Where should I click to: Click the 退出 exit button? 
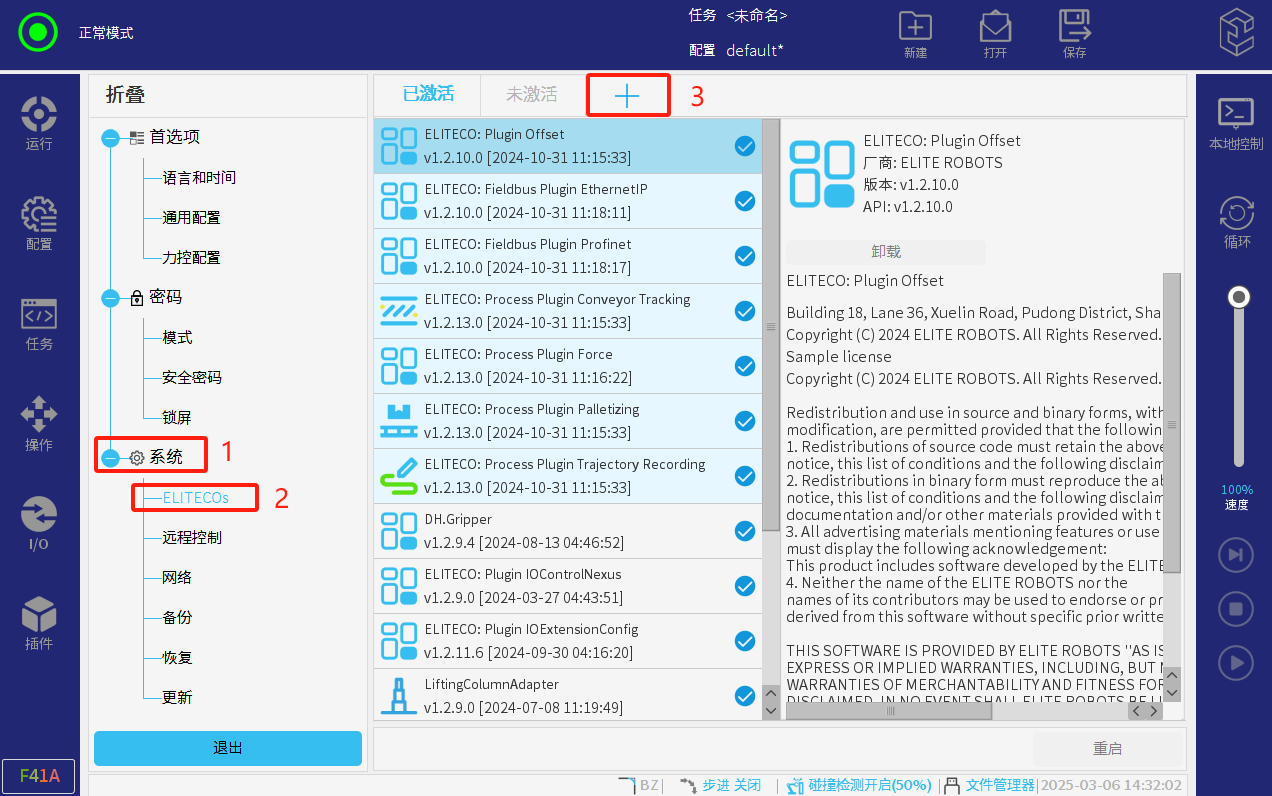coord(228,748)
